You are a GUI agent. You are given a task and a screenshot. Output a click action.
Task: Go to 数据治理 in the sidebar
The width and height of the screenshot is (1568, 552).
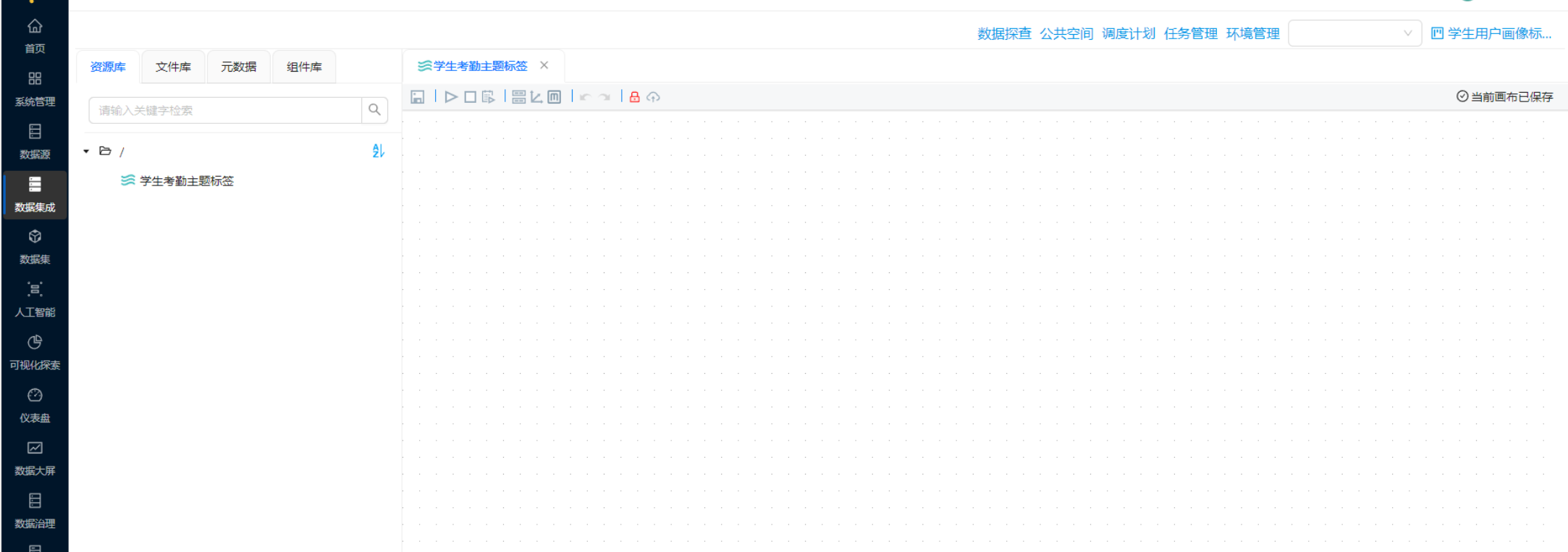(35, 511)
